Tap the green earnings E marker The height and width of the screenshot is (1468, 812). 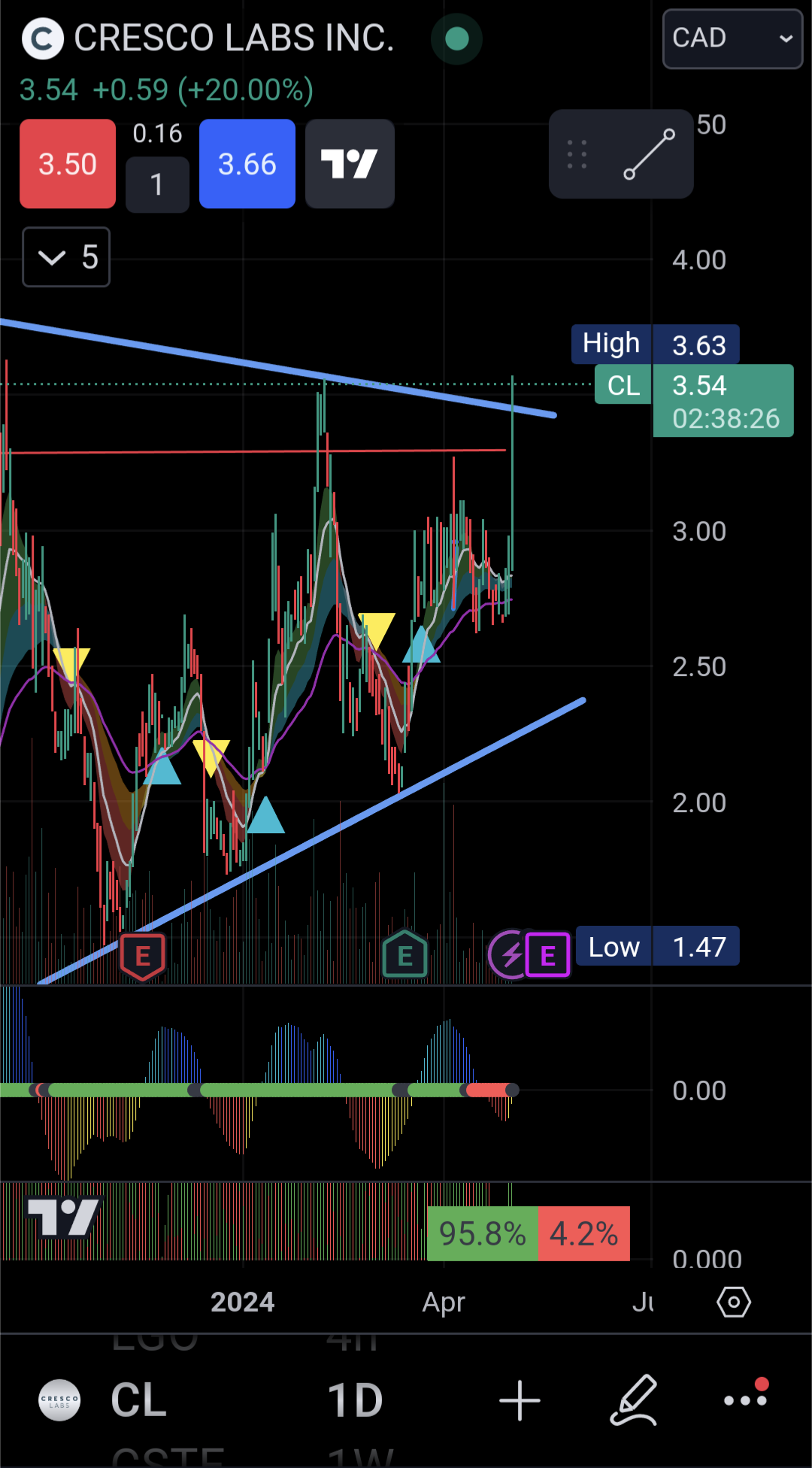(x=404, y=956)
